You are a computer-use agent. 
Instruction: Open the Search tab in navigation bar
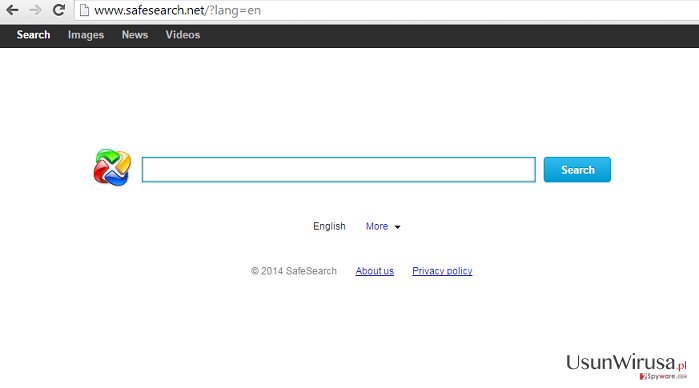33,35
